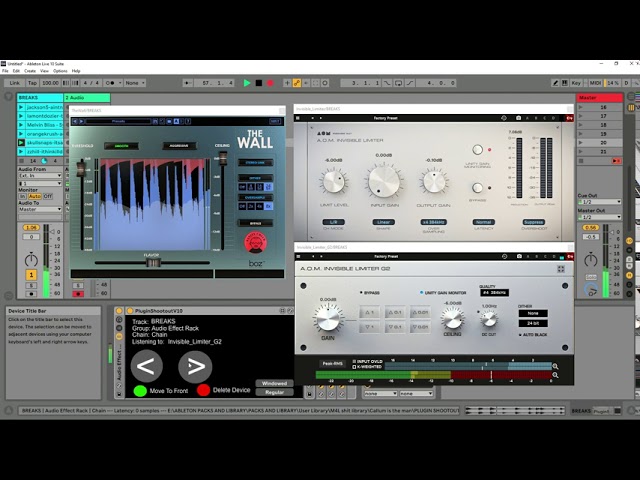Toggle Stereo Link in The Wall
This screenshot has height=480, width=640.
(x=256, y=162)
